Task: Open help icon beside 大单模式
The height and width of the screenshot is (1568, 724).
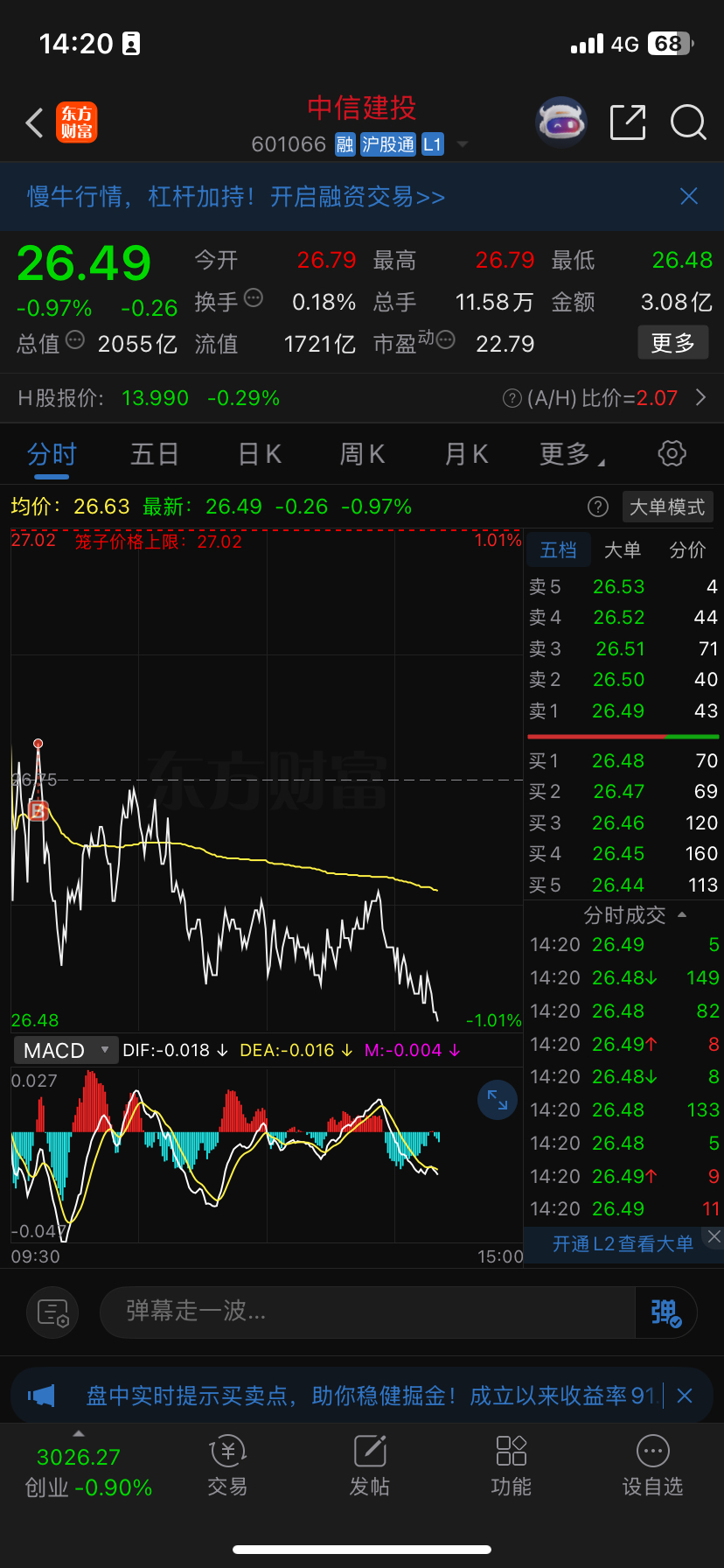Action: 598,507
